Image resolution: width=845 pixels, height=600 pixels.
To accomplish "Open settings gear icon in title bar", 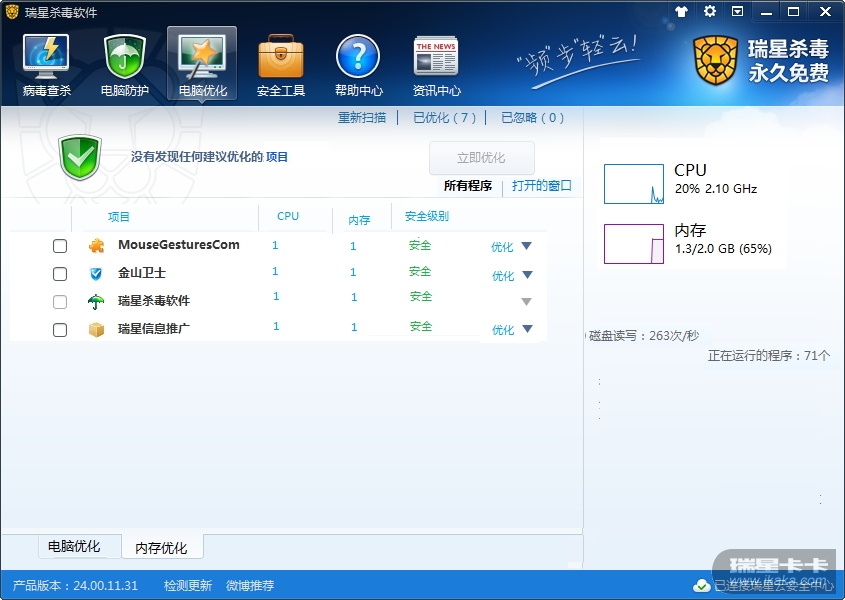I will [x=710, y=11].
